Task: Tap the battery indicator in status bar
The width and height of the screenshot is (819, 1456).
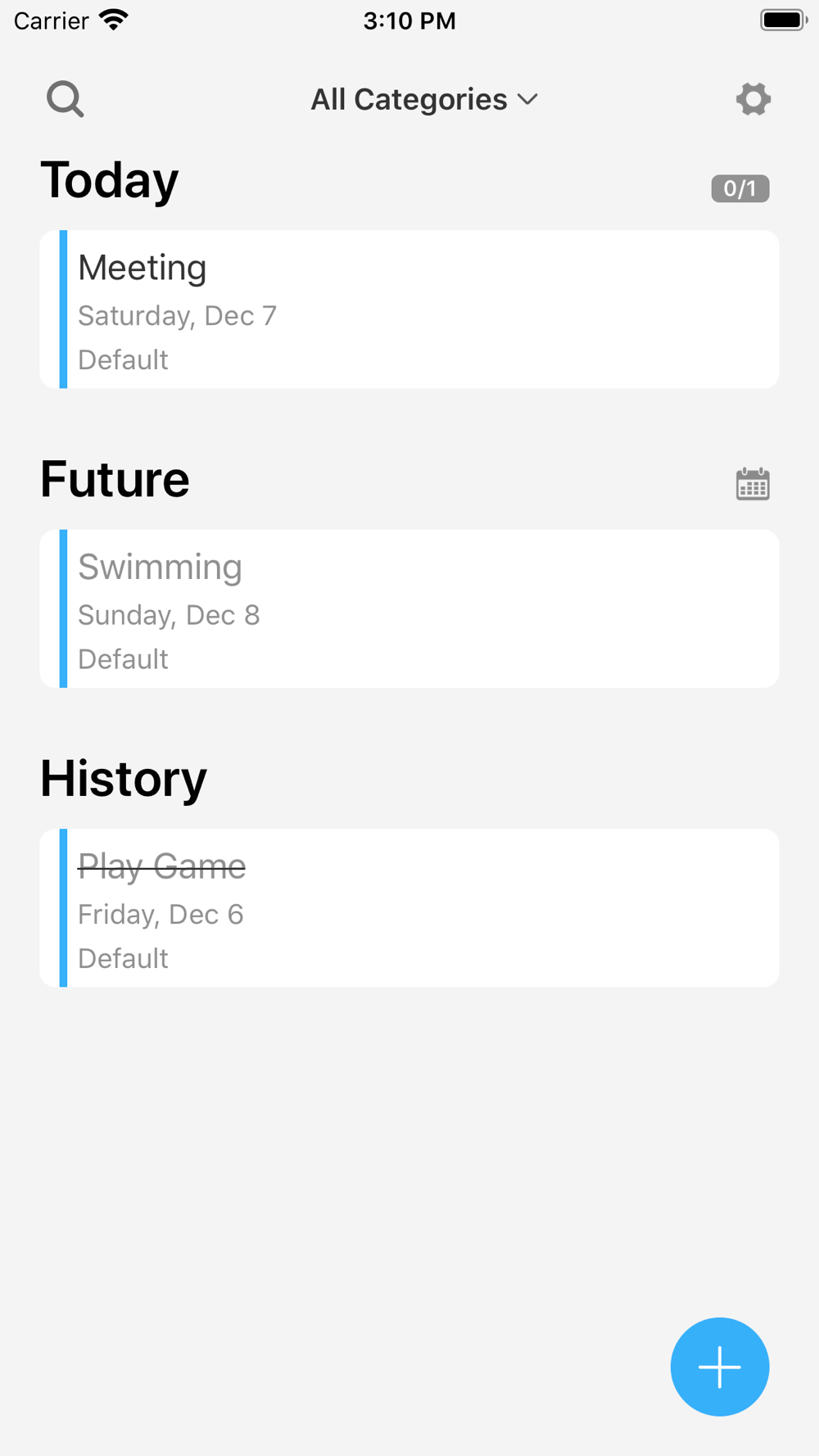Action: tap(784, 20)
